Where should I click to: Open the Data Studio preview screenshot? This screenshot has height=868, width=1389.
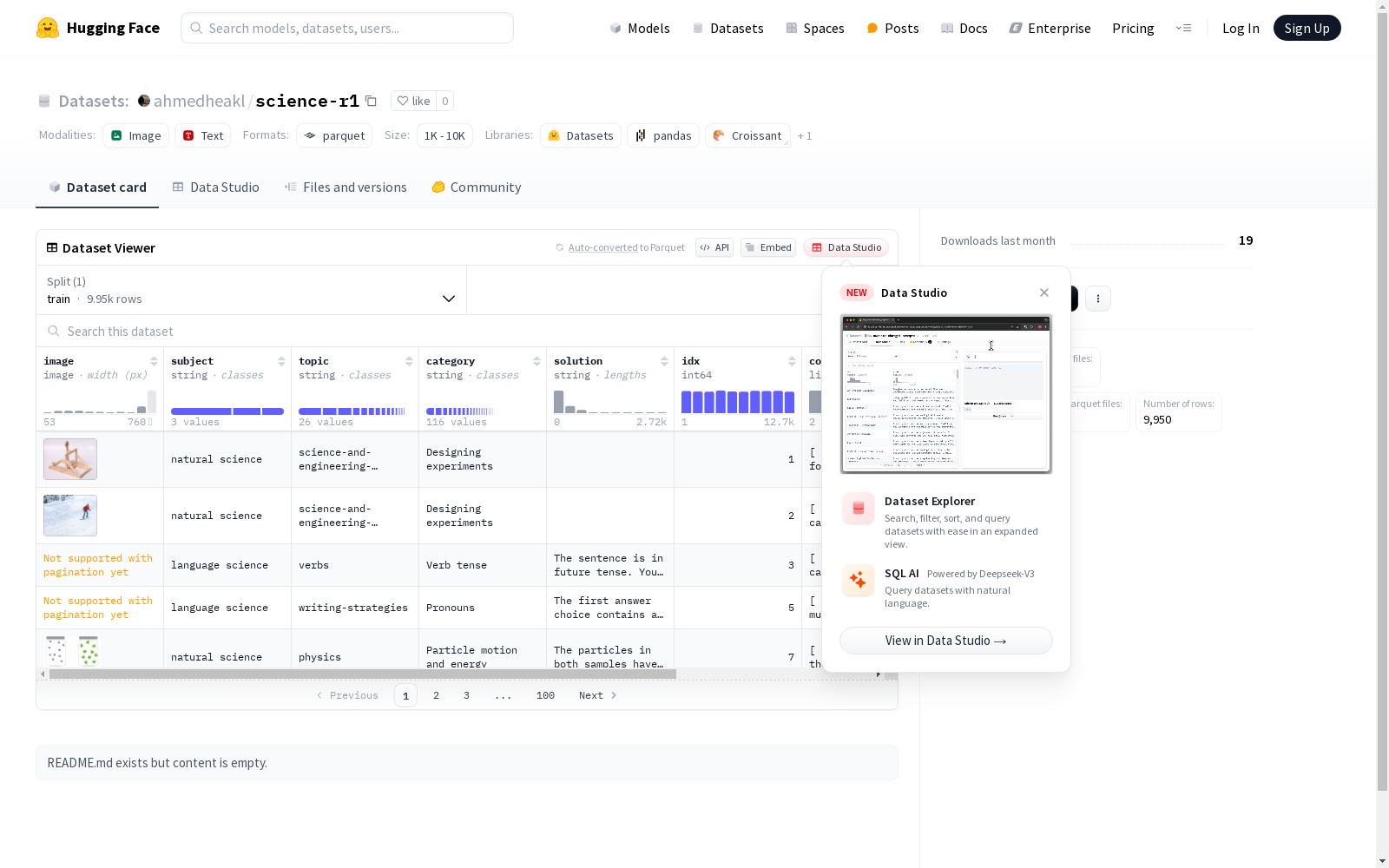coord(946,394)
